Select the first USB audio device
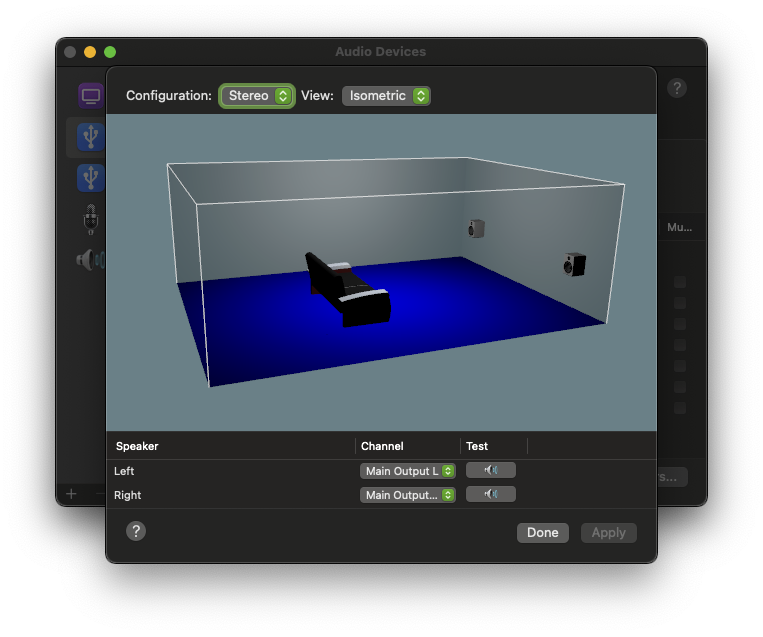The height and width of the screenshot is (637, 763). pyautogui.click(x=90, y=136)
